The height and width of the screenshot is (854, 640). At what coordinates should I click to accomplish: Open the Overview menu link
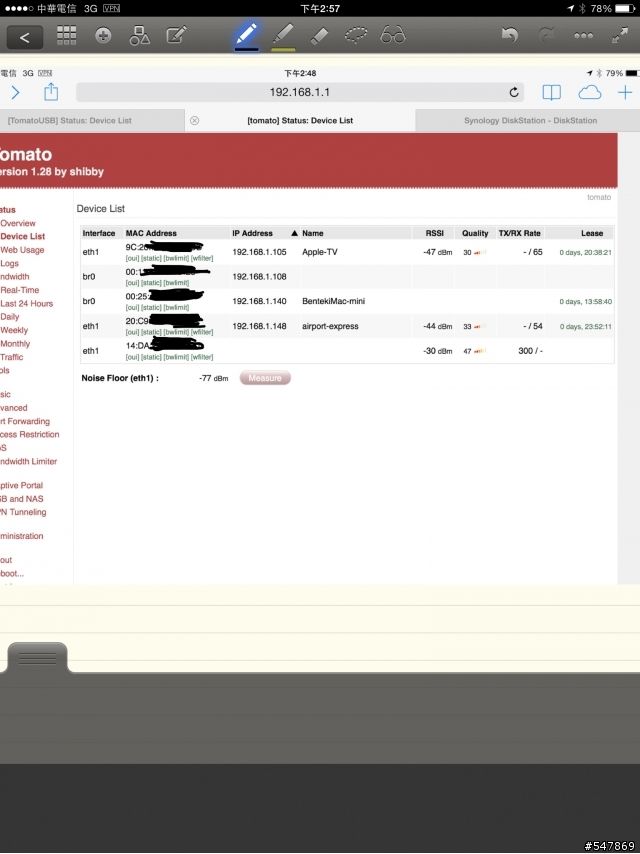point(17,223)
